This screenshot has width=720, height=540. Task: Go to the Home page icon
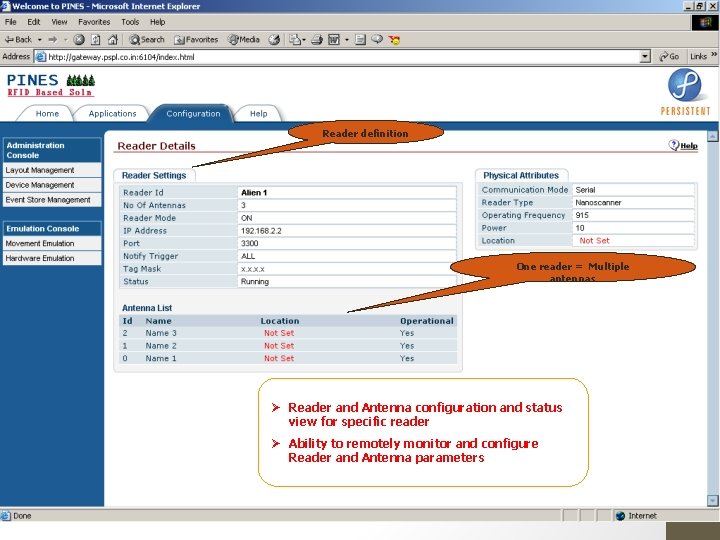pyautogui.click(x=112, y=39)
